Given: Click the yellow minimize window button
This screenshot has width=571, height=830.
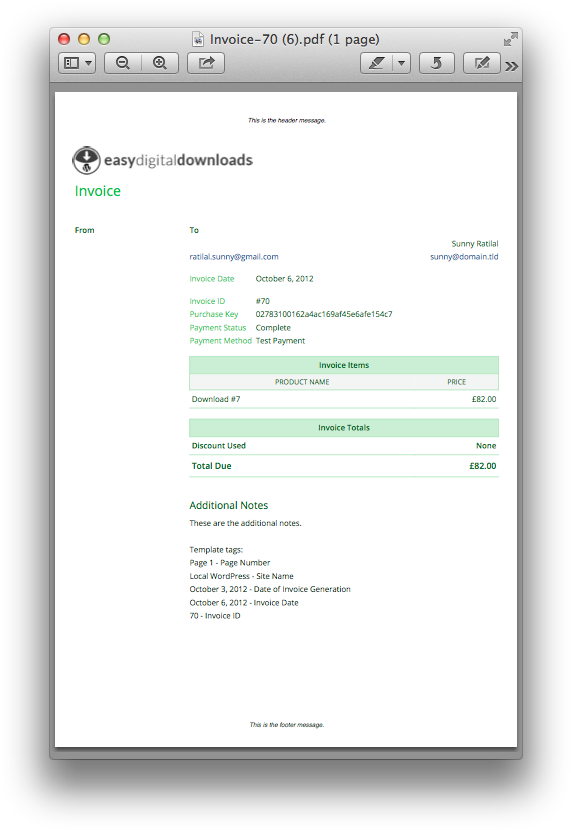Looking at the screenshot, I should tap(84, 39).
